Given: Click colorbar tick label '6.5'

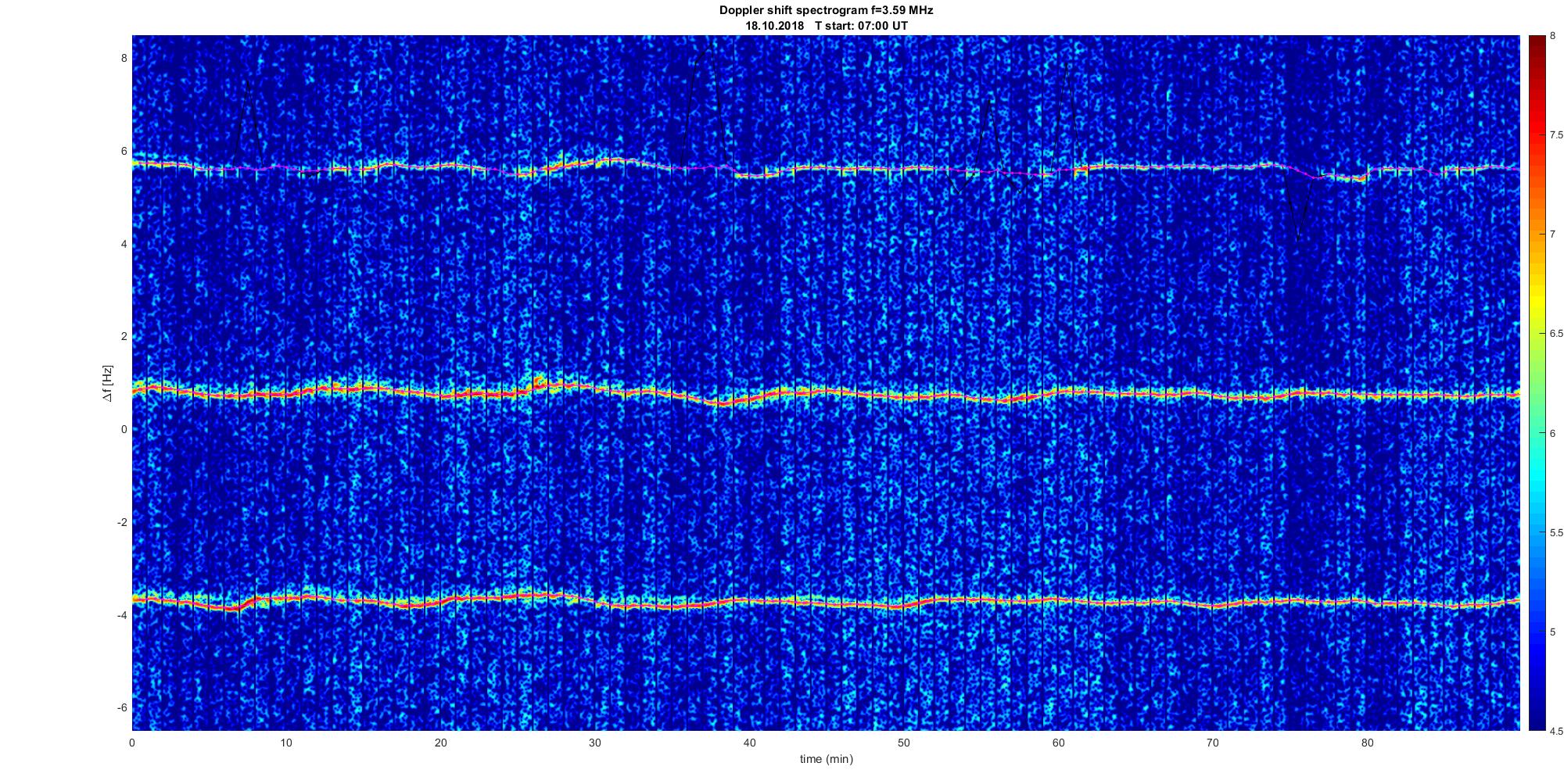Looking at the screenshot, I should click(1557, 334).
